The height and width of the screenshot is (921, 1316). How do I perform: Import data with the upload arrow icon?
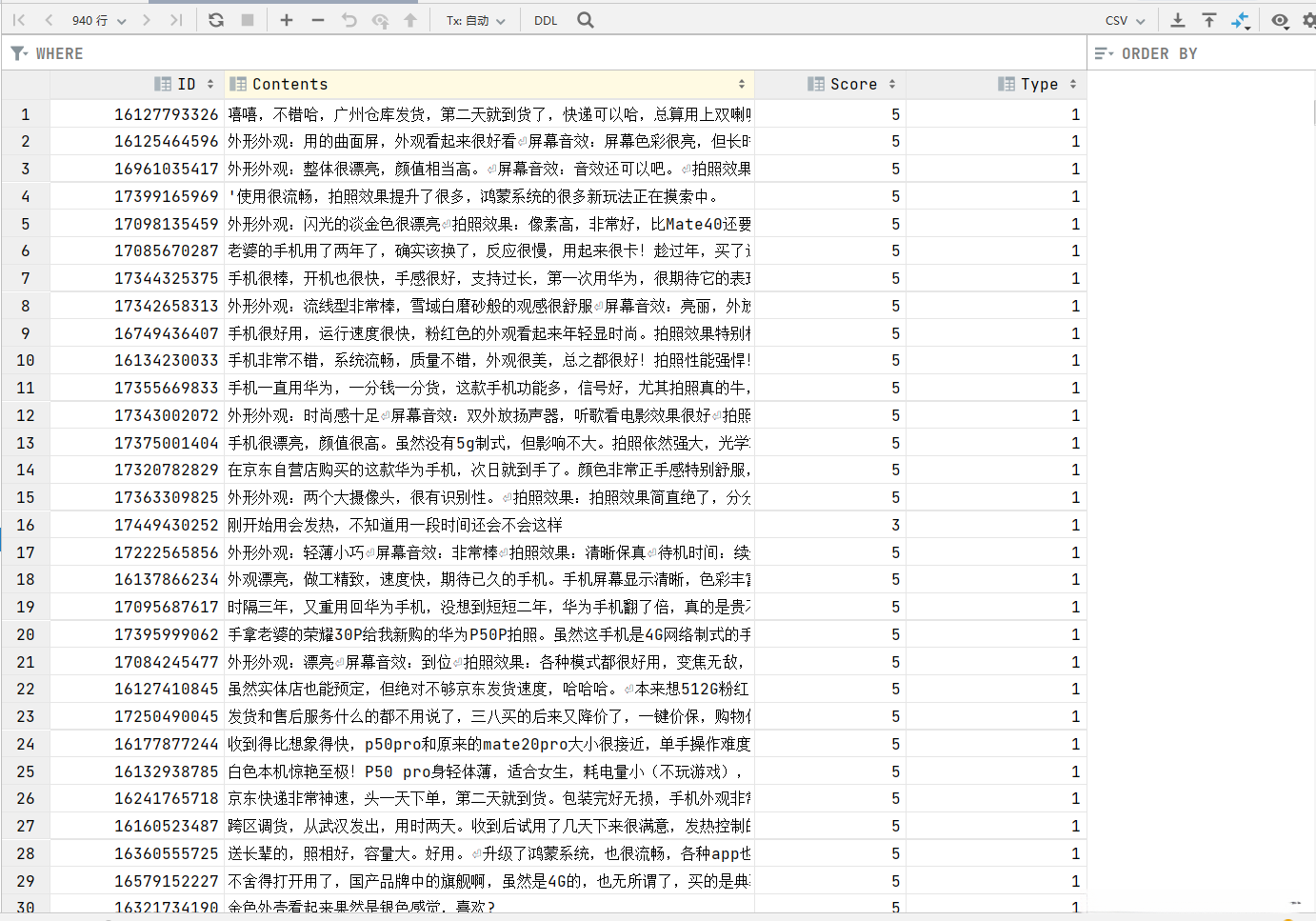[x=1209, y=20]
